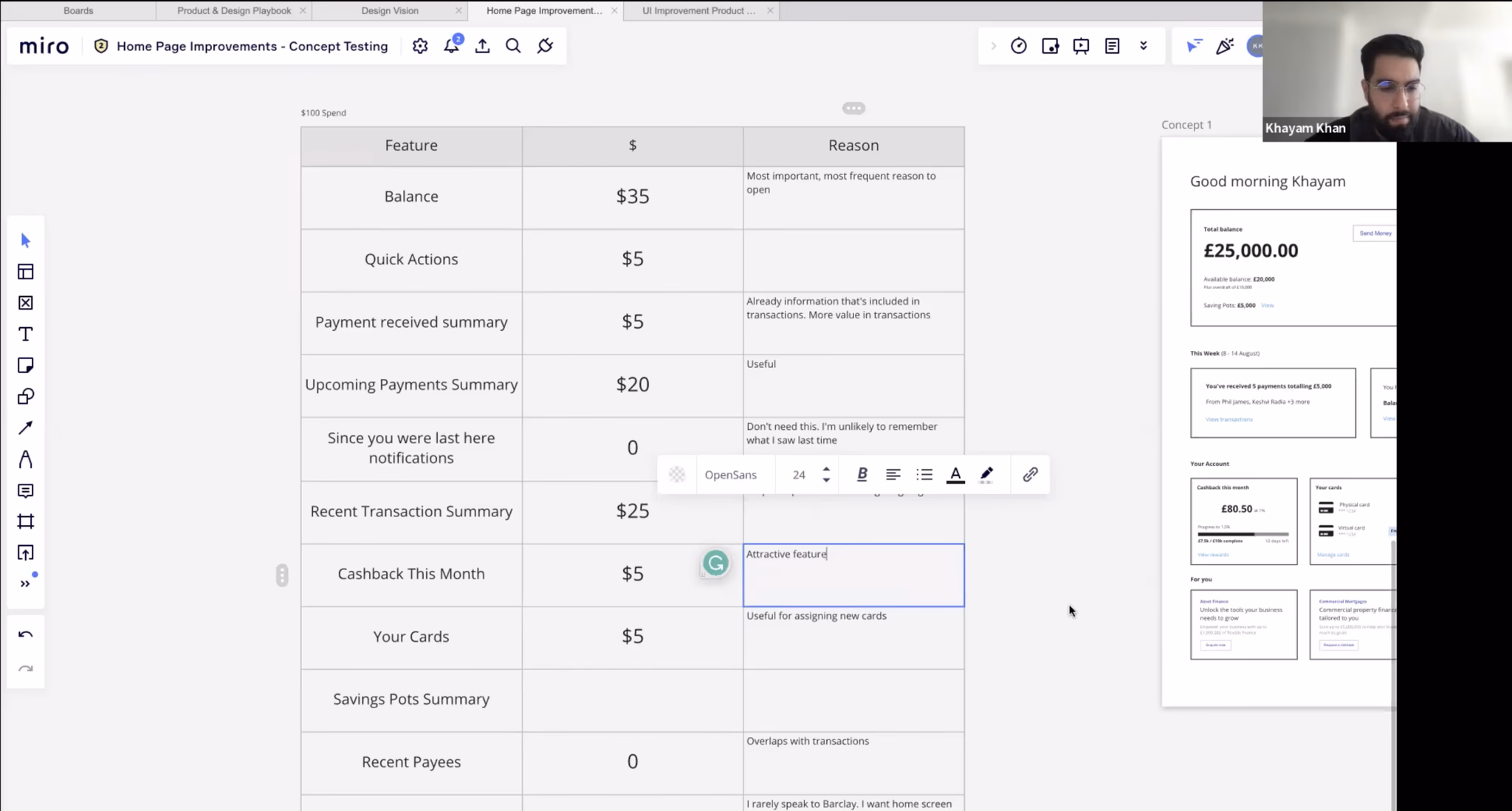
Task: Open the apps plug icon
Action: pos(545,46)
